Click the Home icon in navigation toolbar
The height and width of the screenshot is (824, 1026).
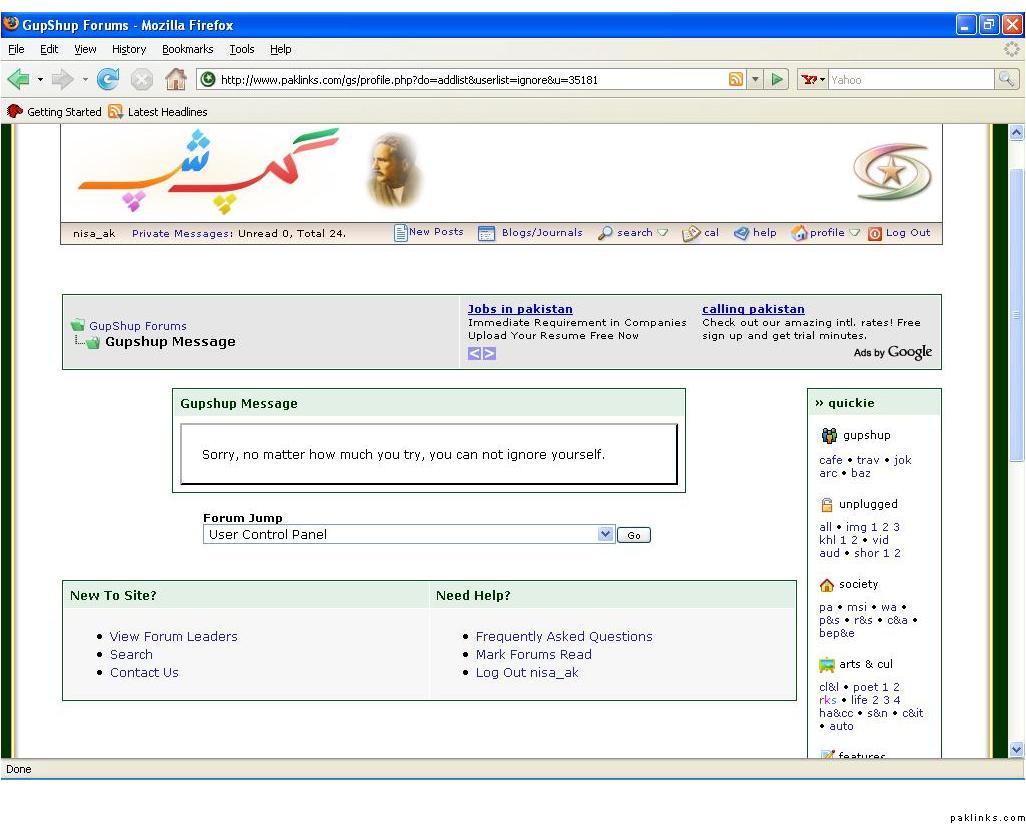[175, 80]
